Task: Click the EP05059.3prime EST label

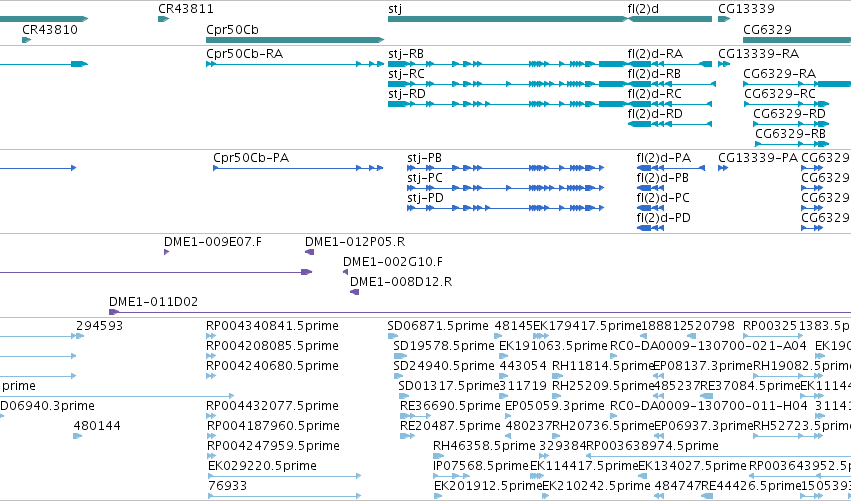Action: (554, 405)
